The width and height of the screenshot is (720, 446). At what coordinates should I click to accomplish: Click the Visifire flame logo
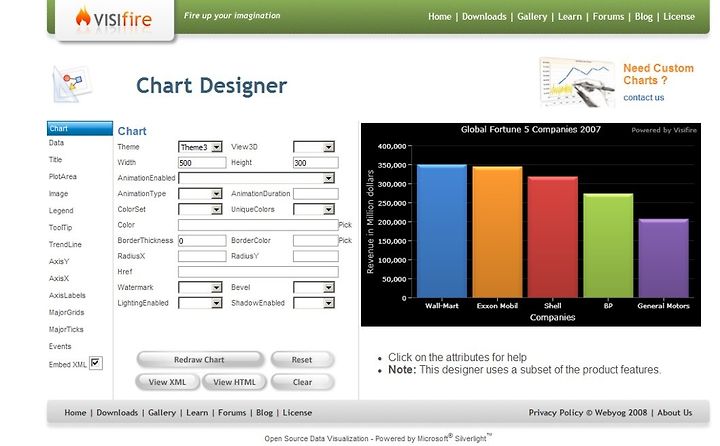coord(113,18)
